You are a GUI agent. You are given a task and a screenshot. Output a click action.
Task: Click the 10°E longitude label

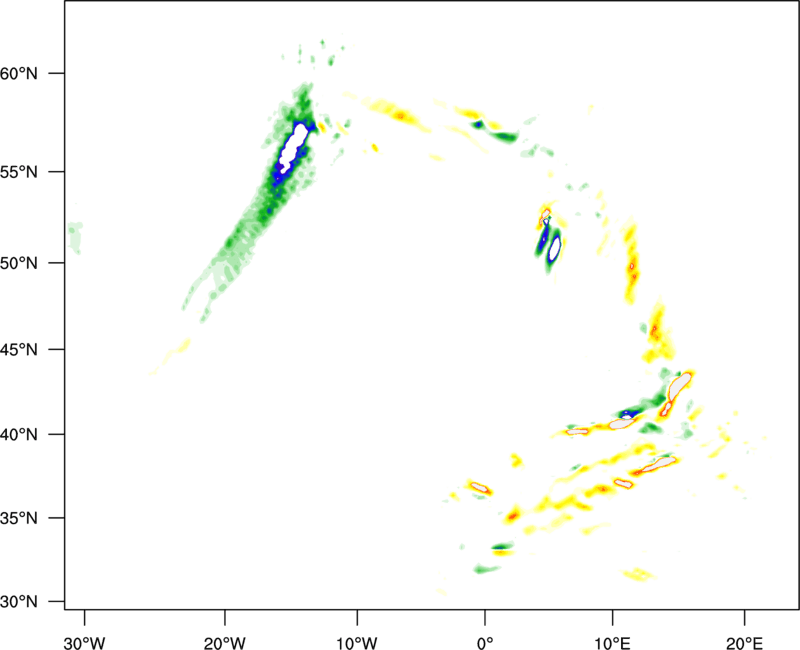pos(612,643)
